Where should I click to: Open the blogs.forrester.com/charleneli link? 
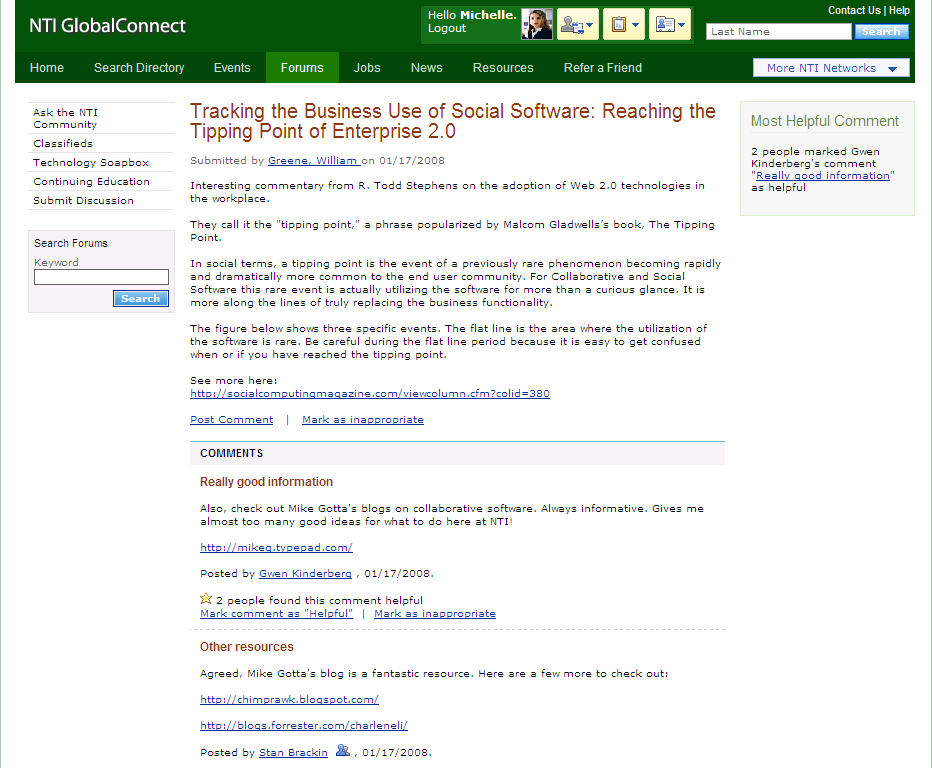coord(304,726)
